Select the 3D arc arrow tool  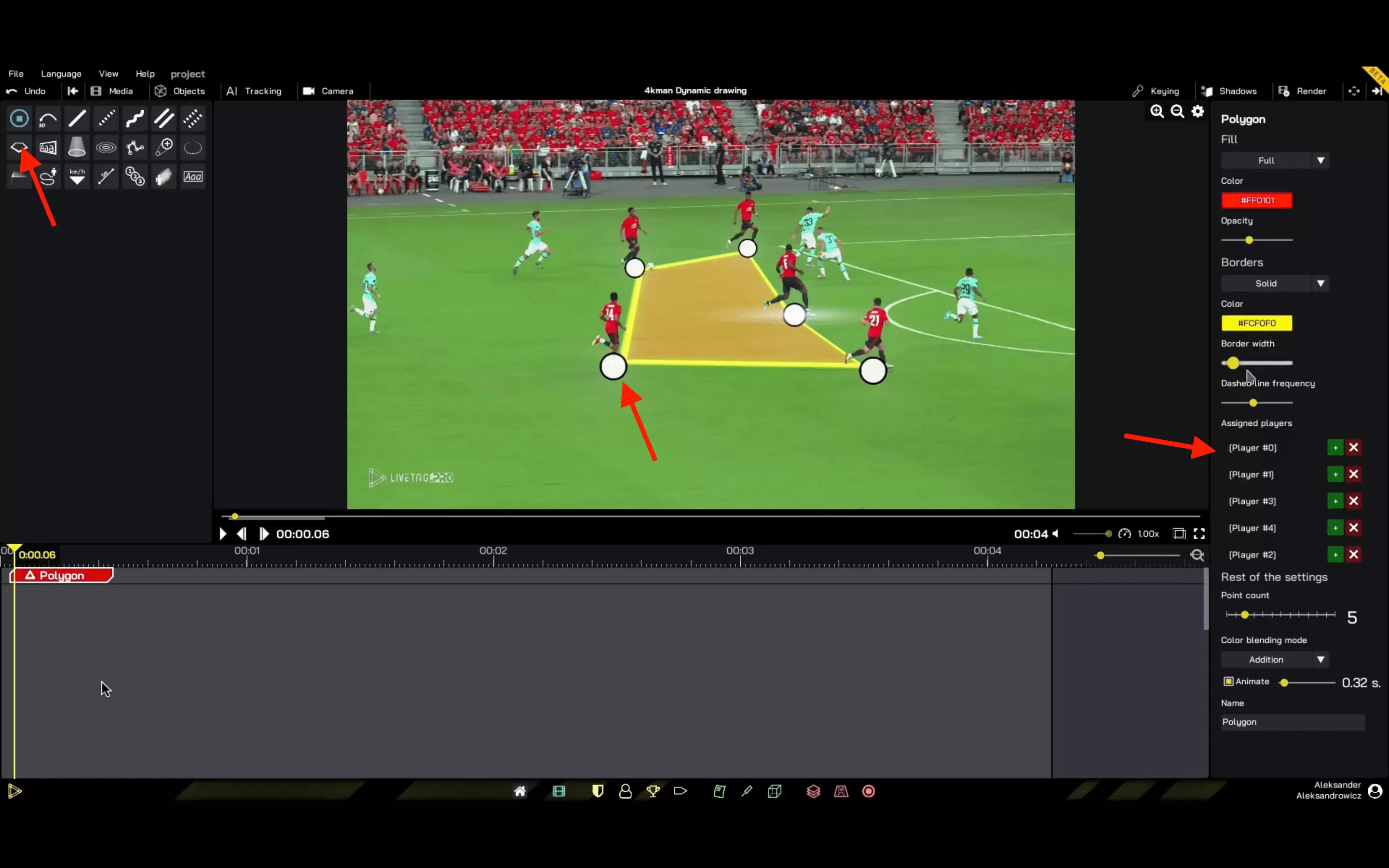(48, 119)
